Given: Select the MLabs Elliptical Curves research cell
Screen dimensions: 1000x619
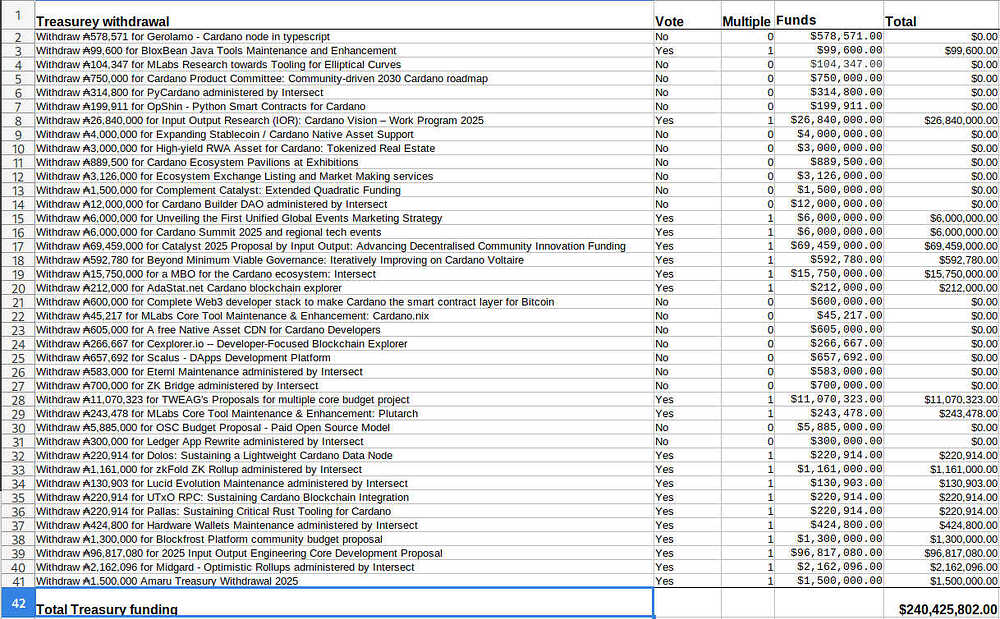Looking at the screenshot, I should coord(344,64).
